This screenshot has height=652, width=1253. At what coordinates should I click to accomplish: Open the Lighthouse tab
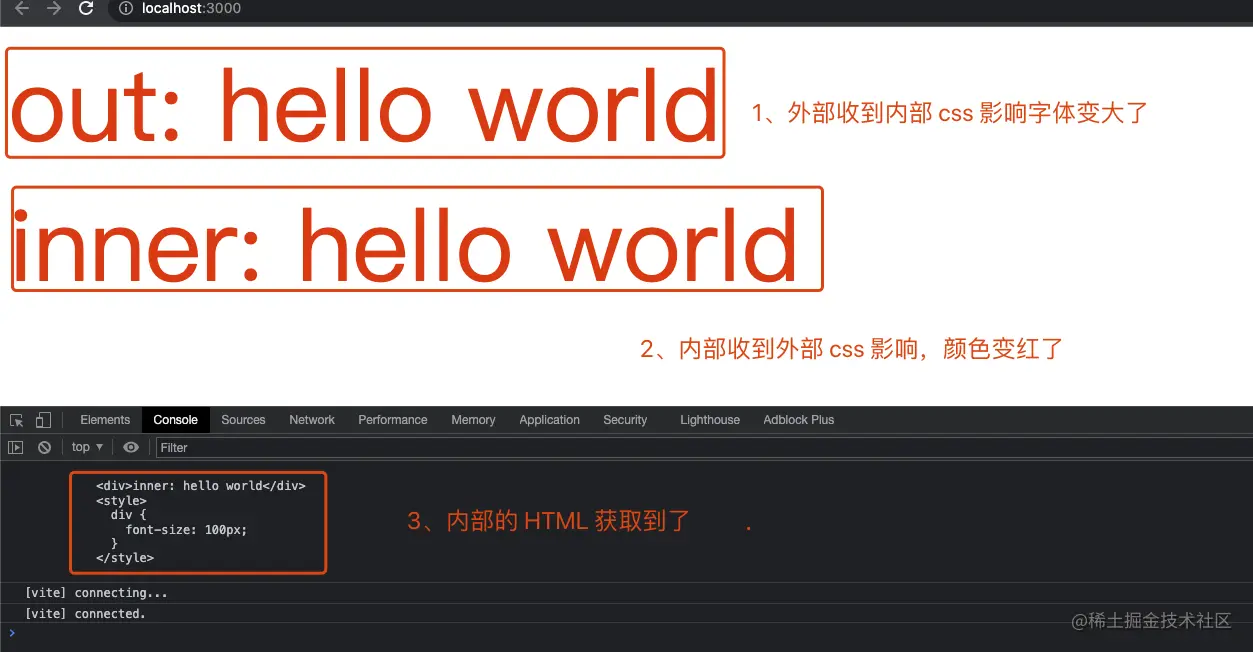[x=710, y=420]
